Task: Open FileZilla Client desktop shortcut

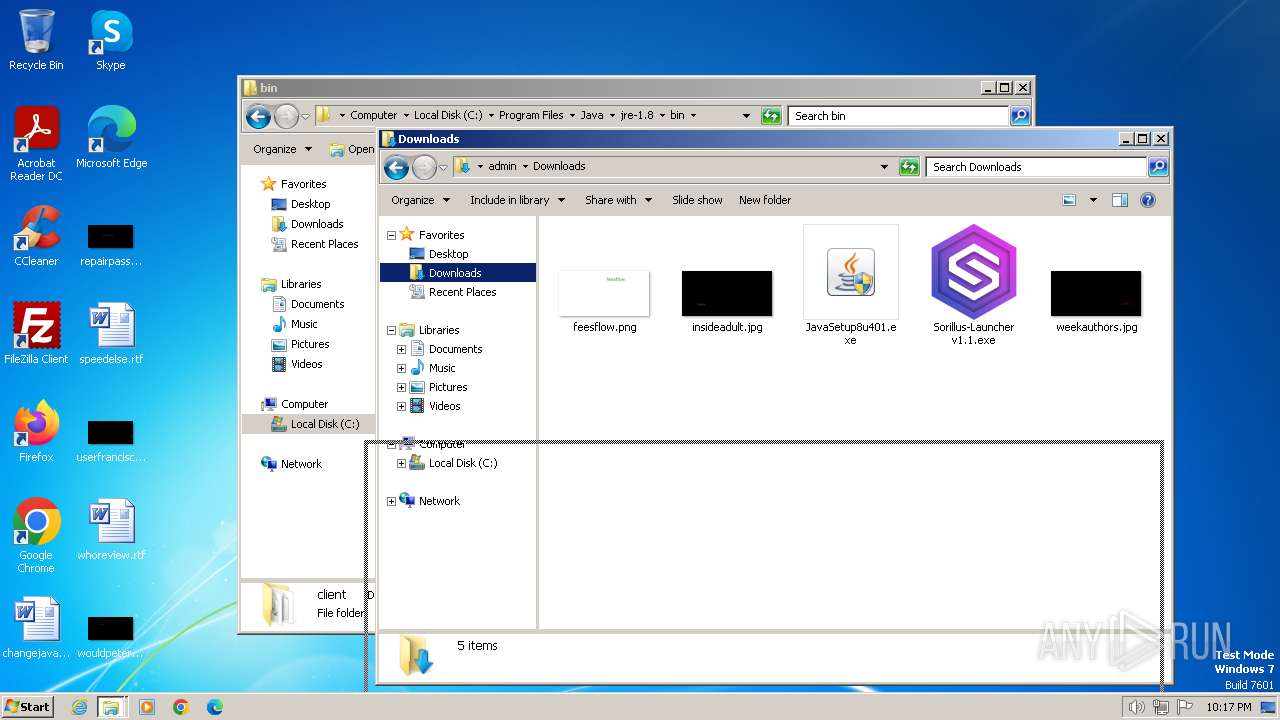Action: [36, 333]
